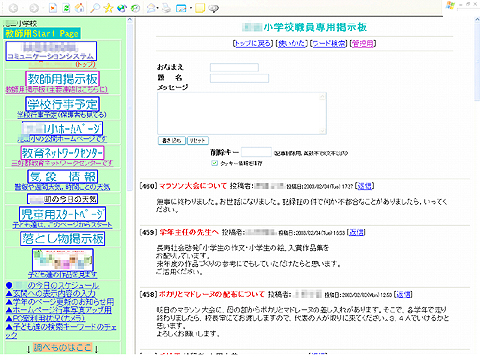
Task: Open the 学年のページ更新のお知らせ用 link
Action: (x=60, y=302)
